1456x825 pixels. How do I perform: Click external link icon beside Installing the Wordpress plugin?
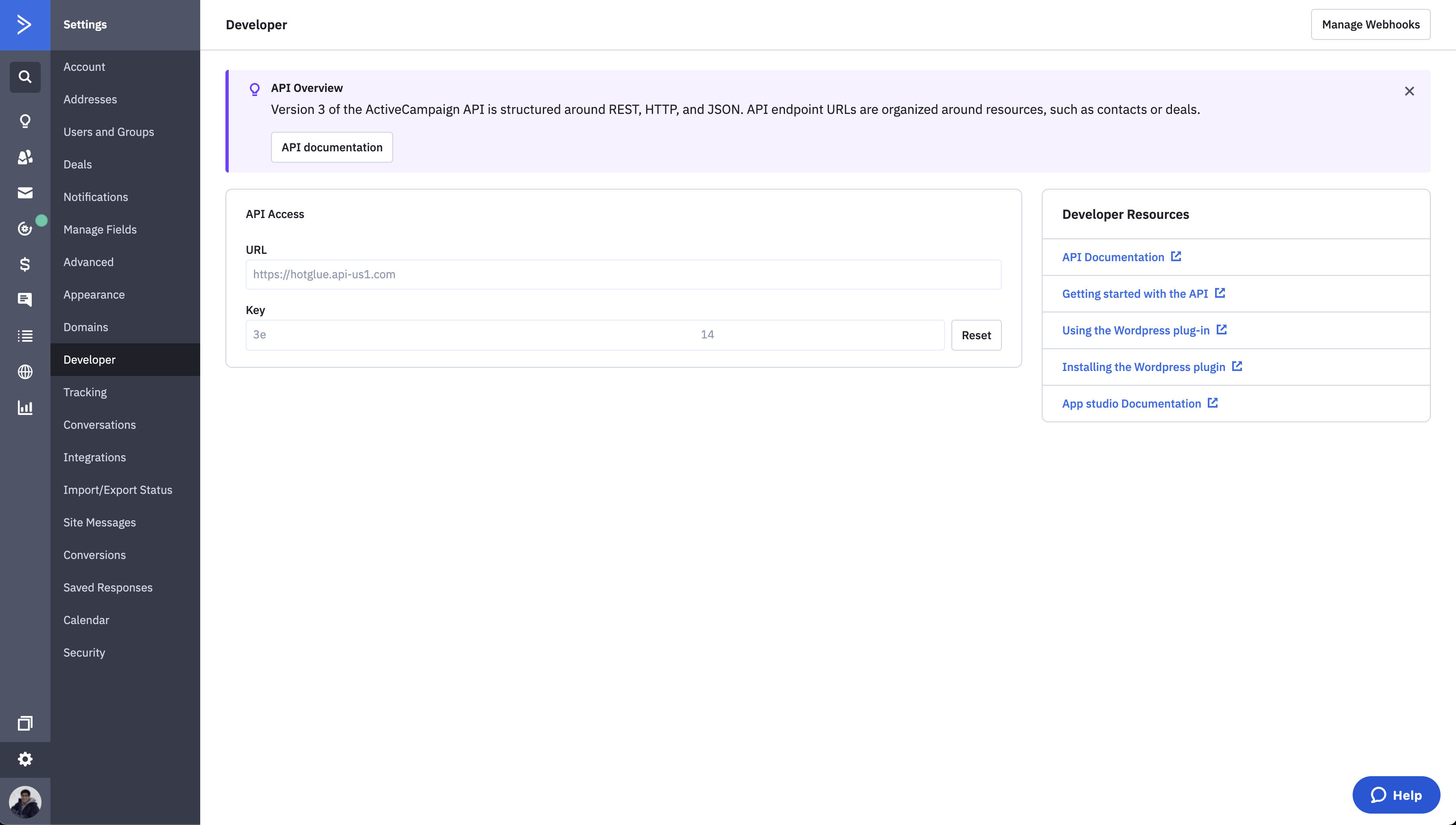[x=1237, y=366]
